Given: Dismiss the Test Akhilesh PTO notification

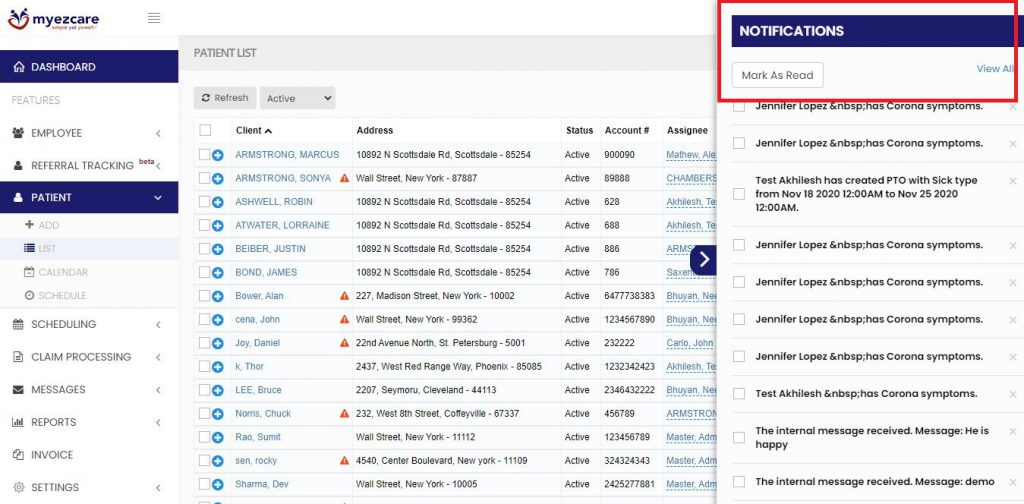Looking at the screenshot, I should click(1012, 181).
